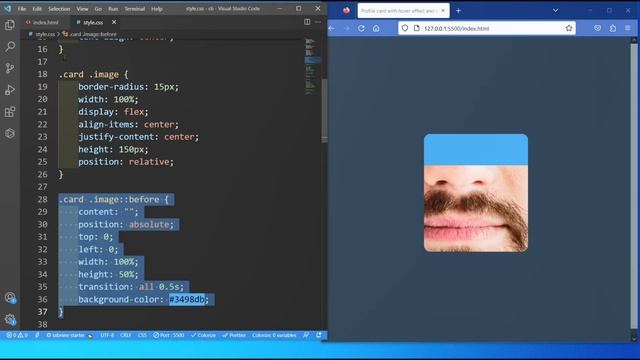
Task: Click Colorize 0 variables status item
Action: tap(274, 335)
